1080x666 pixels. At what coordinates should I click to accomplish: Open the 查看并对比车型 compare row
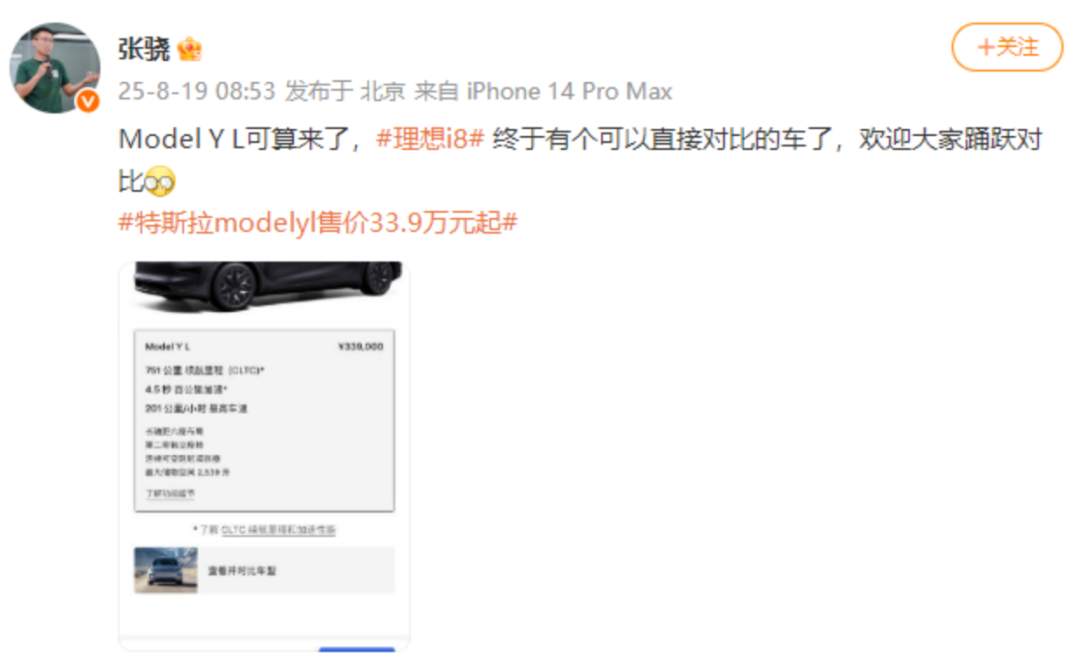264,570
